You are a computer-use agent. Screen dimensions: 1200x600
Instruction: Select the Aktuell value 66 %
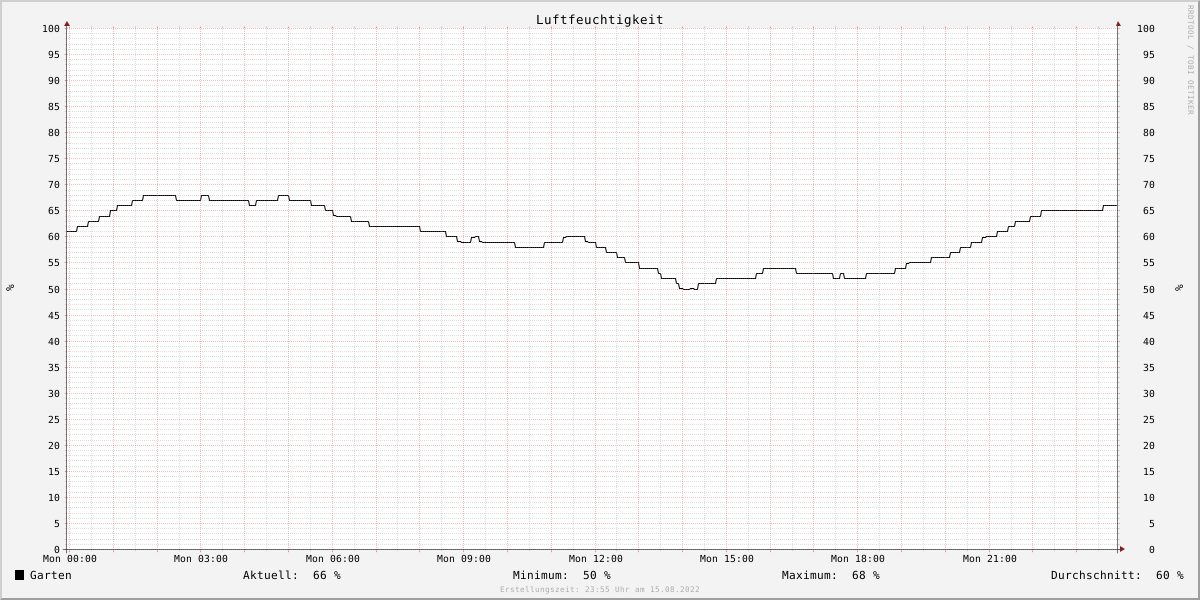point(327,575)
